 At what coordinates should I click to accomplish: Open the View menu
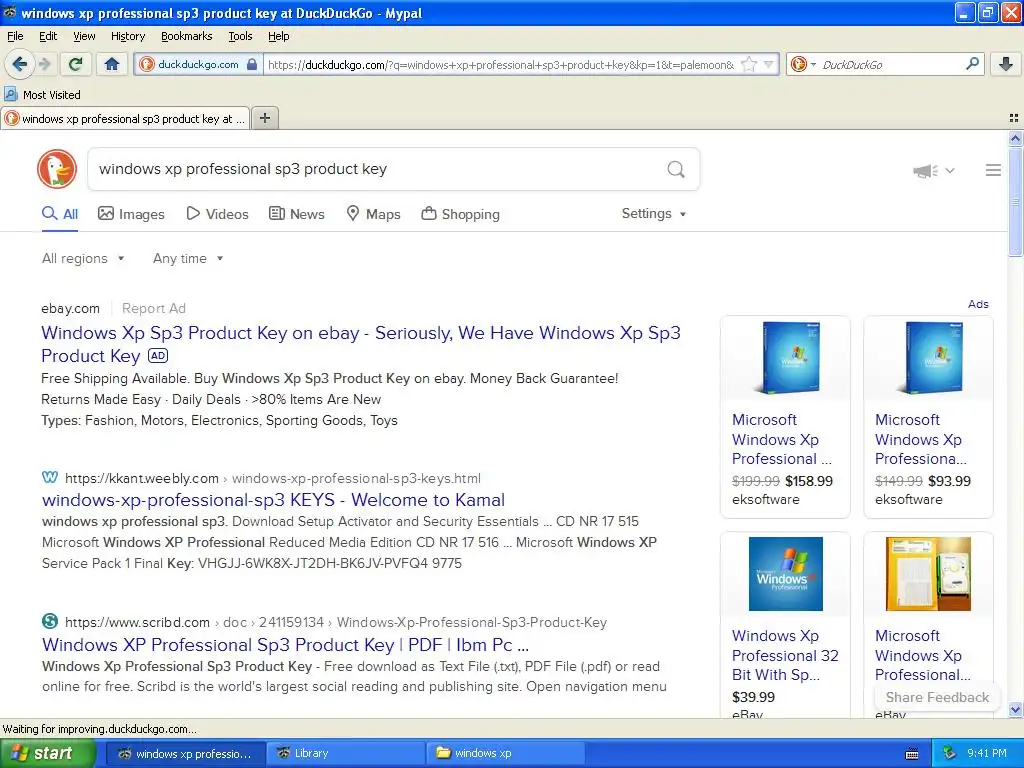[84, 37]
